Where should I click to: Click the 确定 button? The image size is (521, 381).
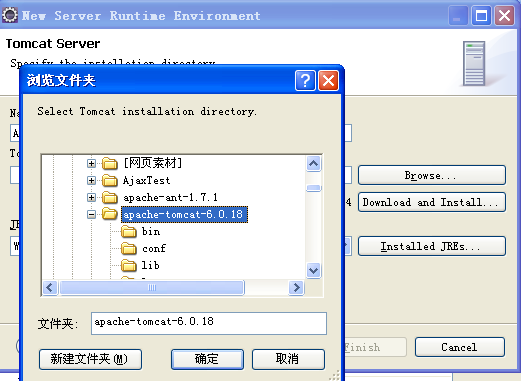[207, 359]
